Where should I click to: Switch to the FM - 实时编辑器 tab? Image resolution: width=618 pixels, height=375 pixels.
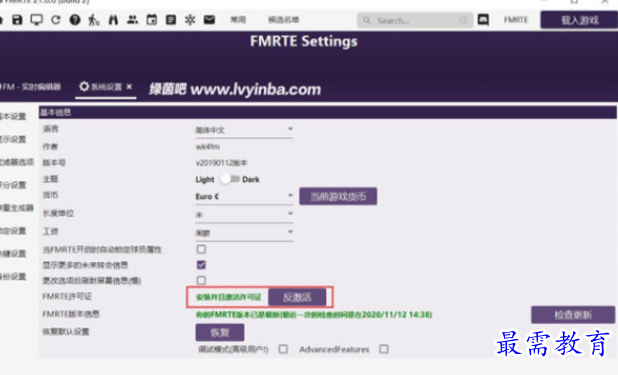pyautogui.click(x=31, y=87)
